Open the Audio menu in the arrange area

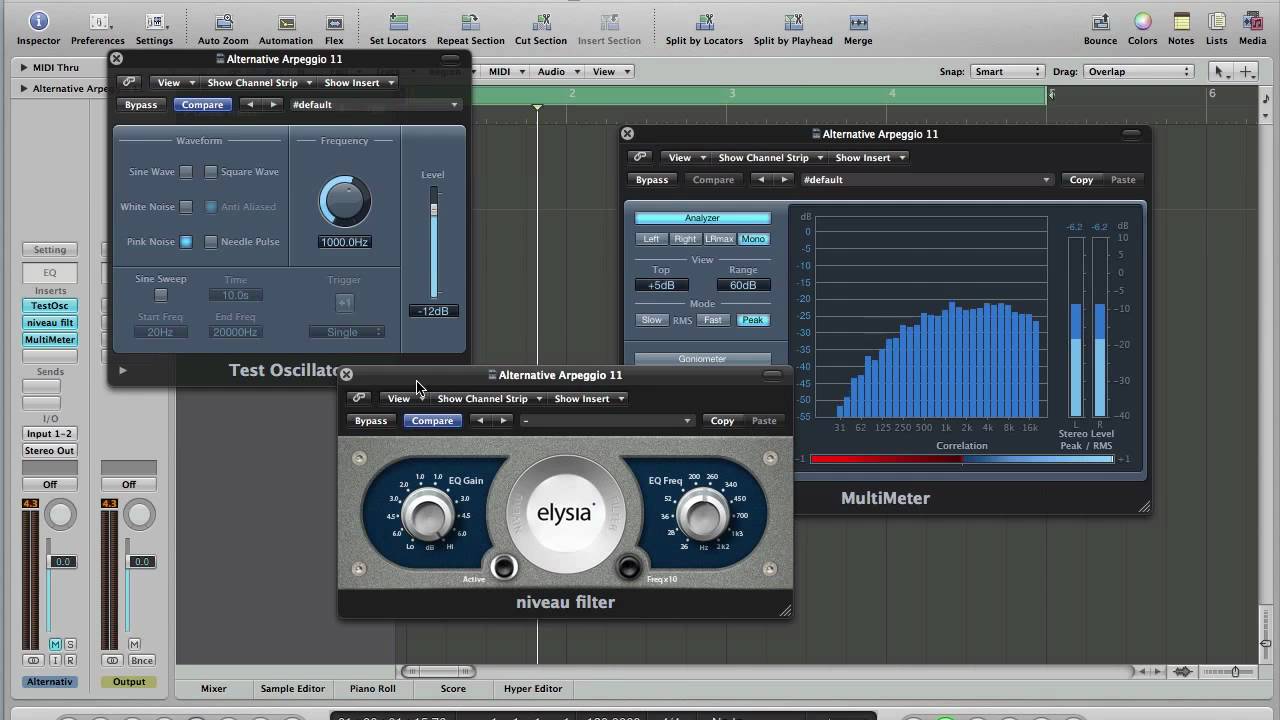tap(556, 72)
